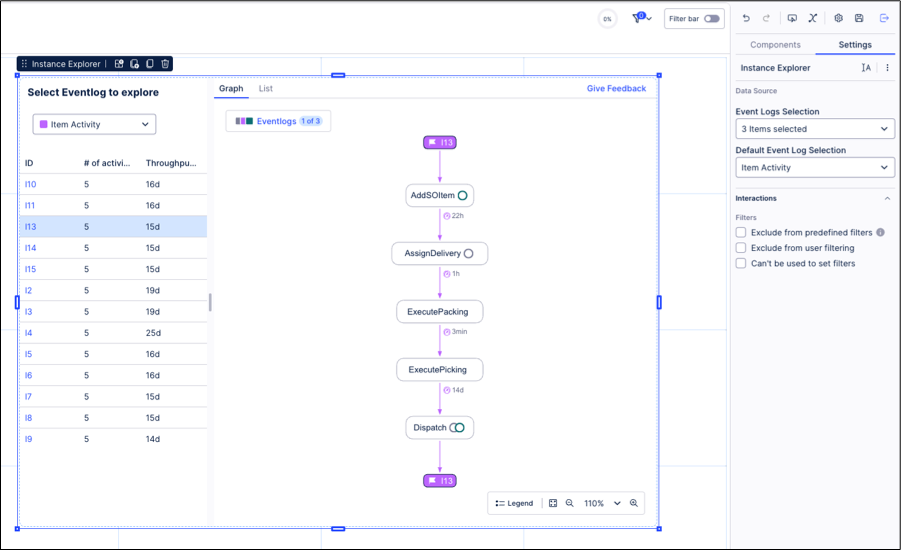Open the three-dot menu beside Instance Explorer
The image size is (901, 550).
click(887, 68)
